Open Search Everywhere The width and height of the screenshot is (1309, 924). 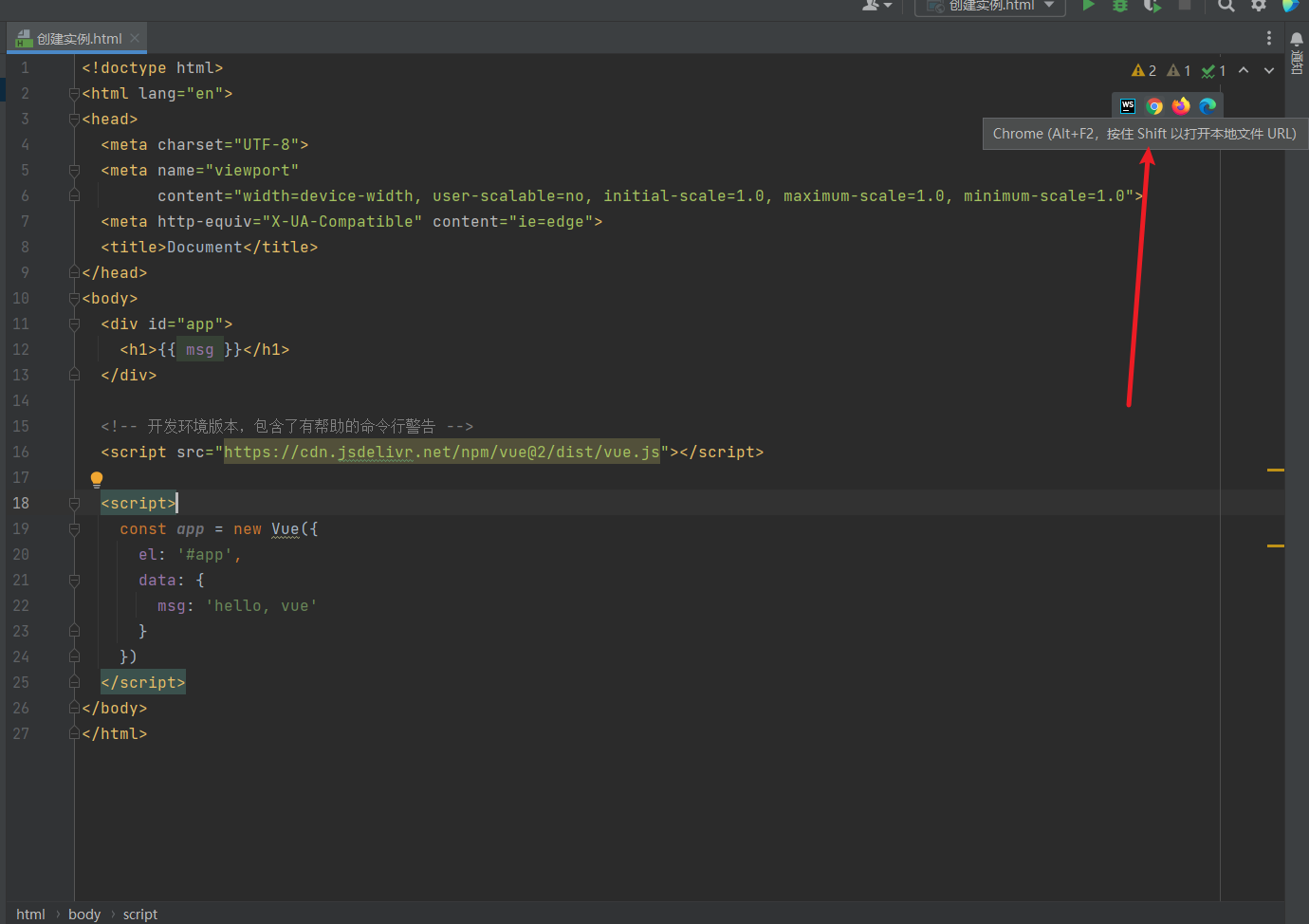1226,7
